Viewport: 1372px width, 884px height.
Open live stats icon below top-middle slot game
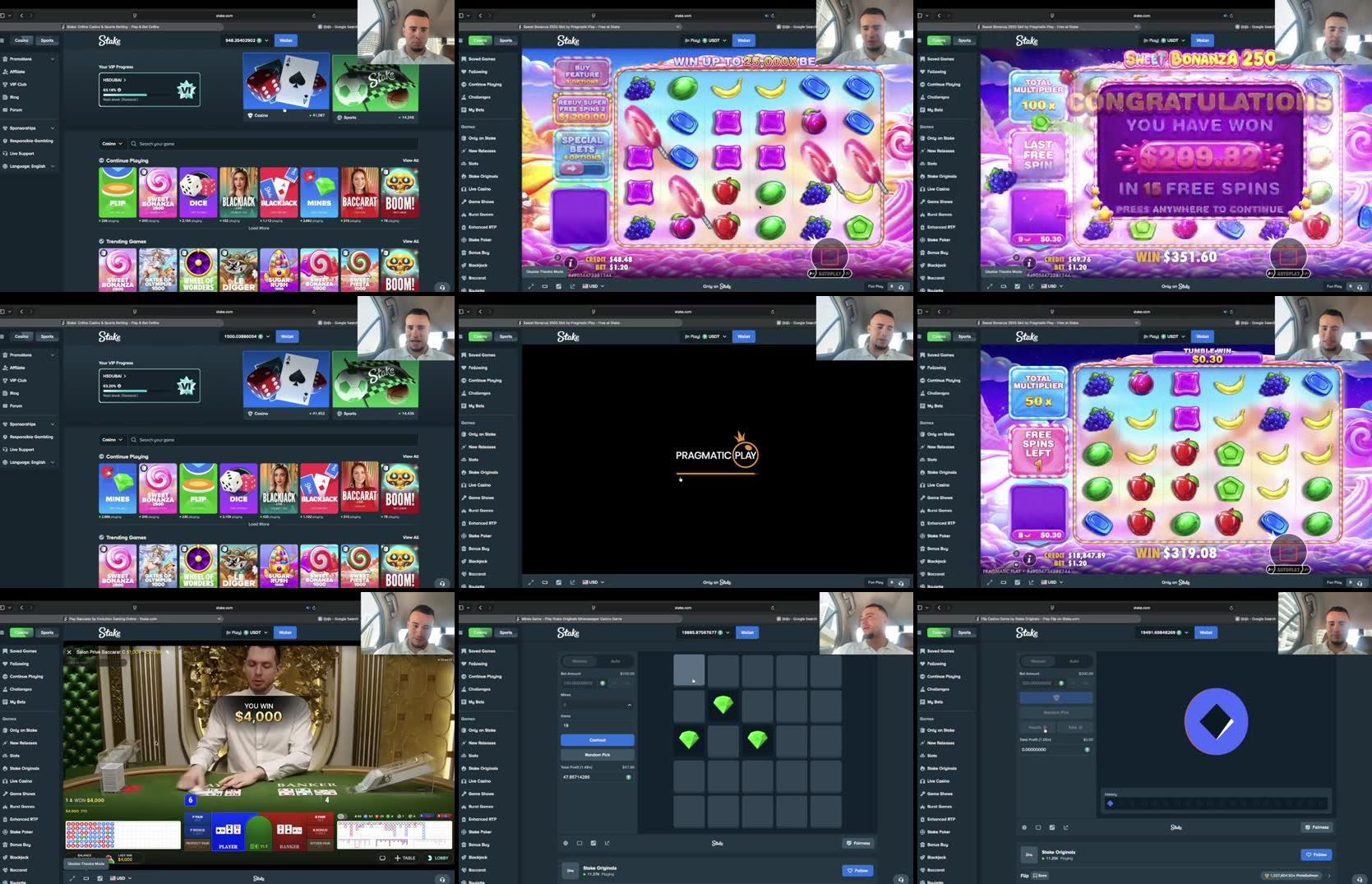[x=558, y=286]
